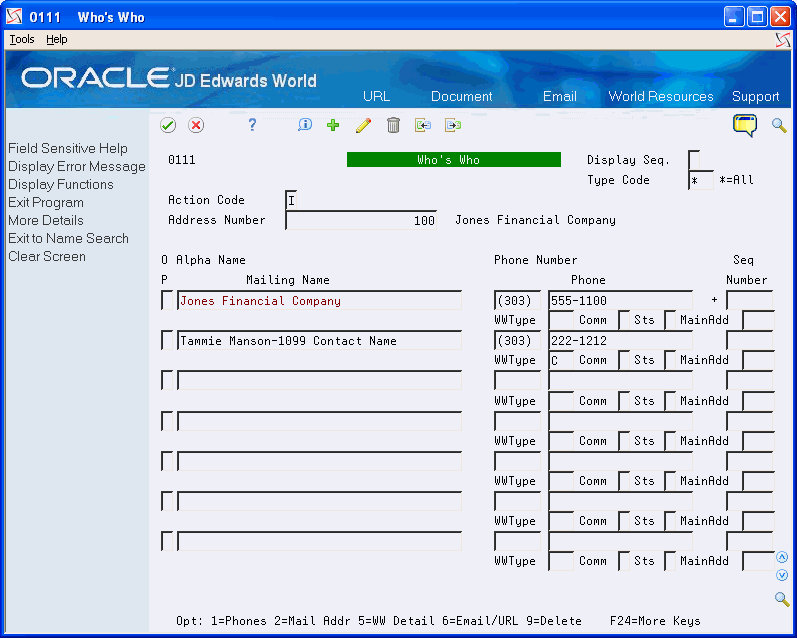Click the green plus add icon
Viewport: 797px width, 638px height.
(333, 125)
